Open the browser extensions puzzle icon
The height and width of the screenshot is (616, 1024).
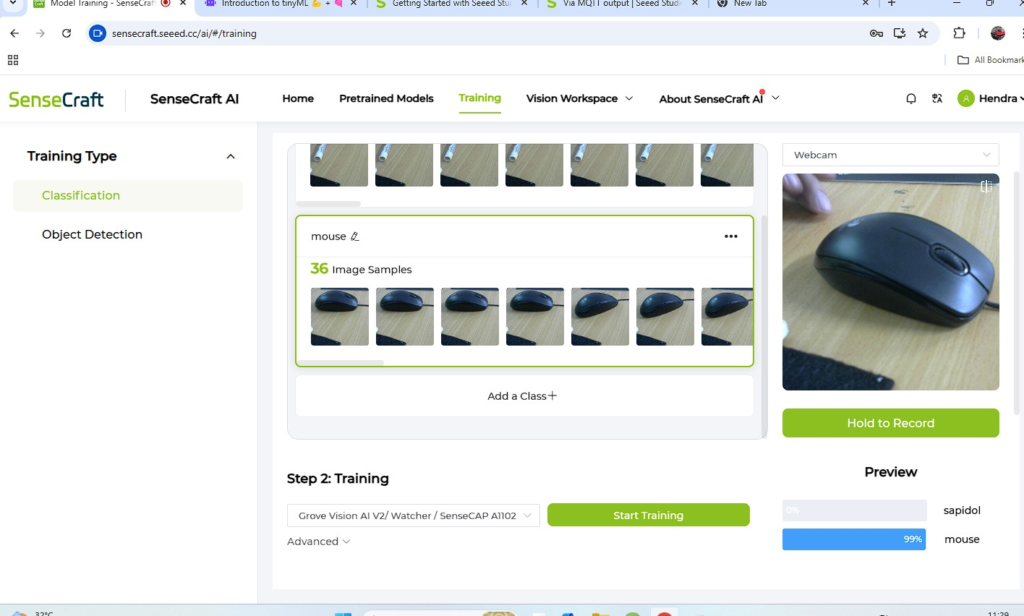tap(959, 33)
